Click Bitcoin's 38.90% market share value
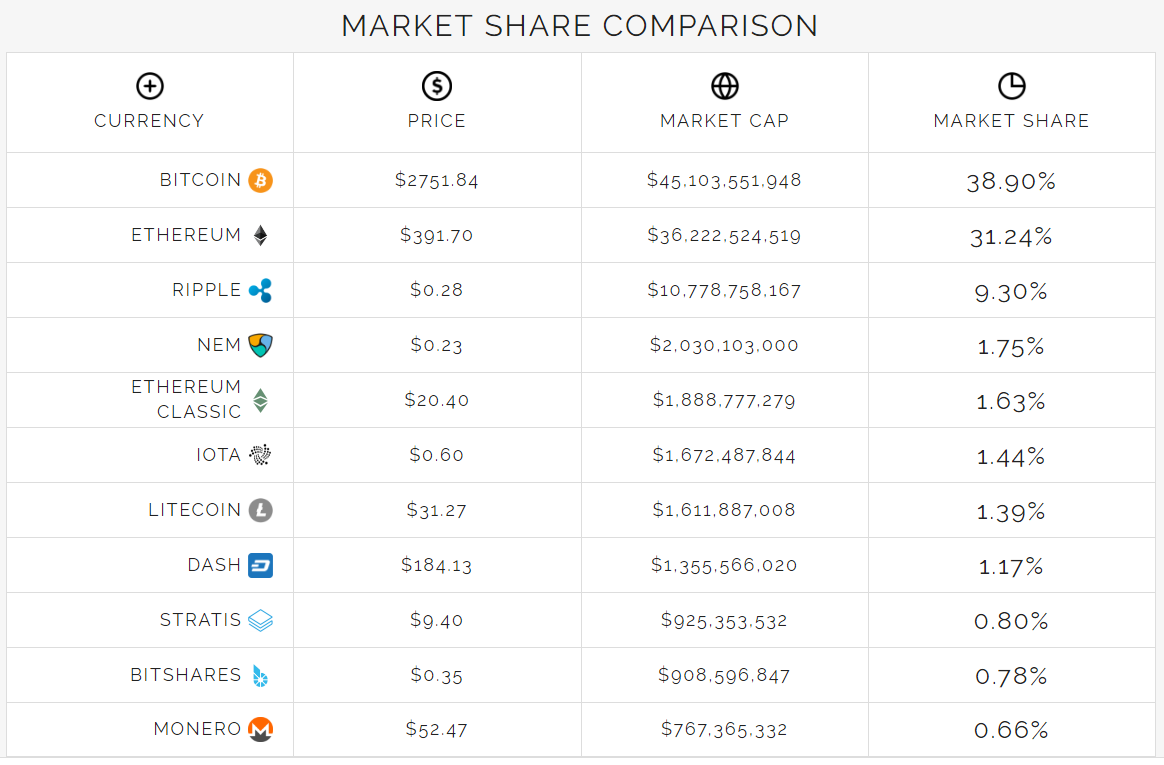 (x=1011, y=182)
